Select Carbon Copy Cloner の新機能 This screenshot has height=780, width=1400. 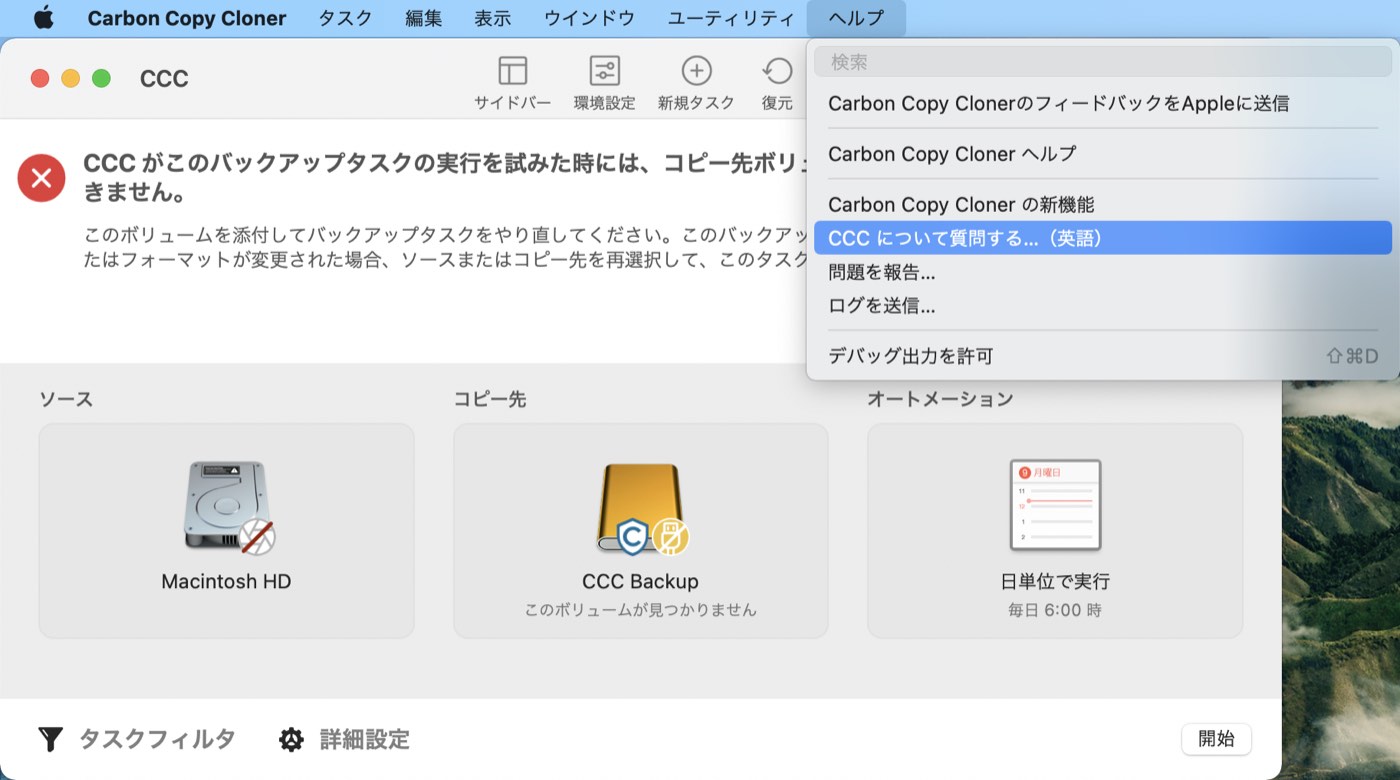point(1103,205)
